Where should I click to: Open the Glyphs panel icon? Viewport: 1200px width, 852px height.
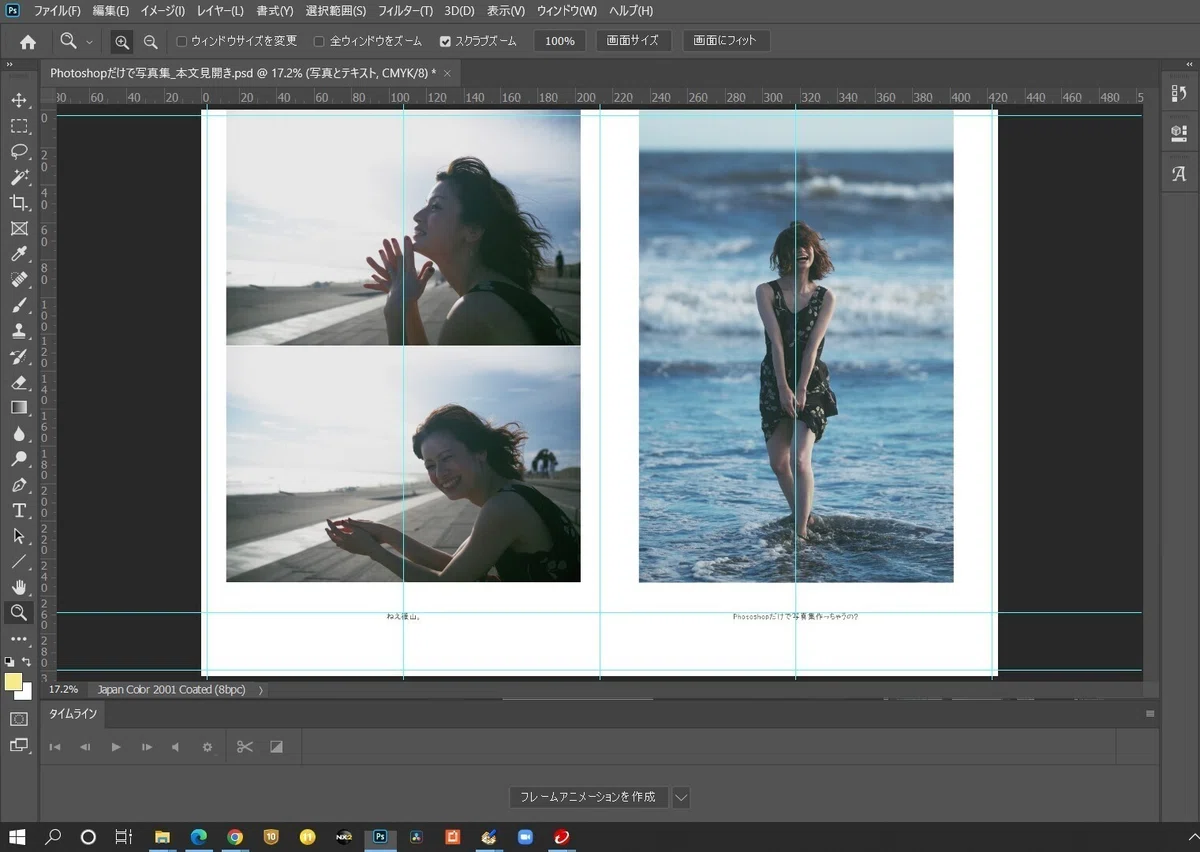(x=1179, y=174)
